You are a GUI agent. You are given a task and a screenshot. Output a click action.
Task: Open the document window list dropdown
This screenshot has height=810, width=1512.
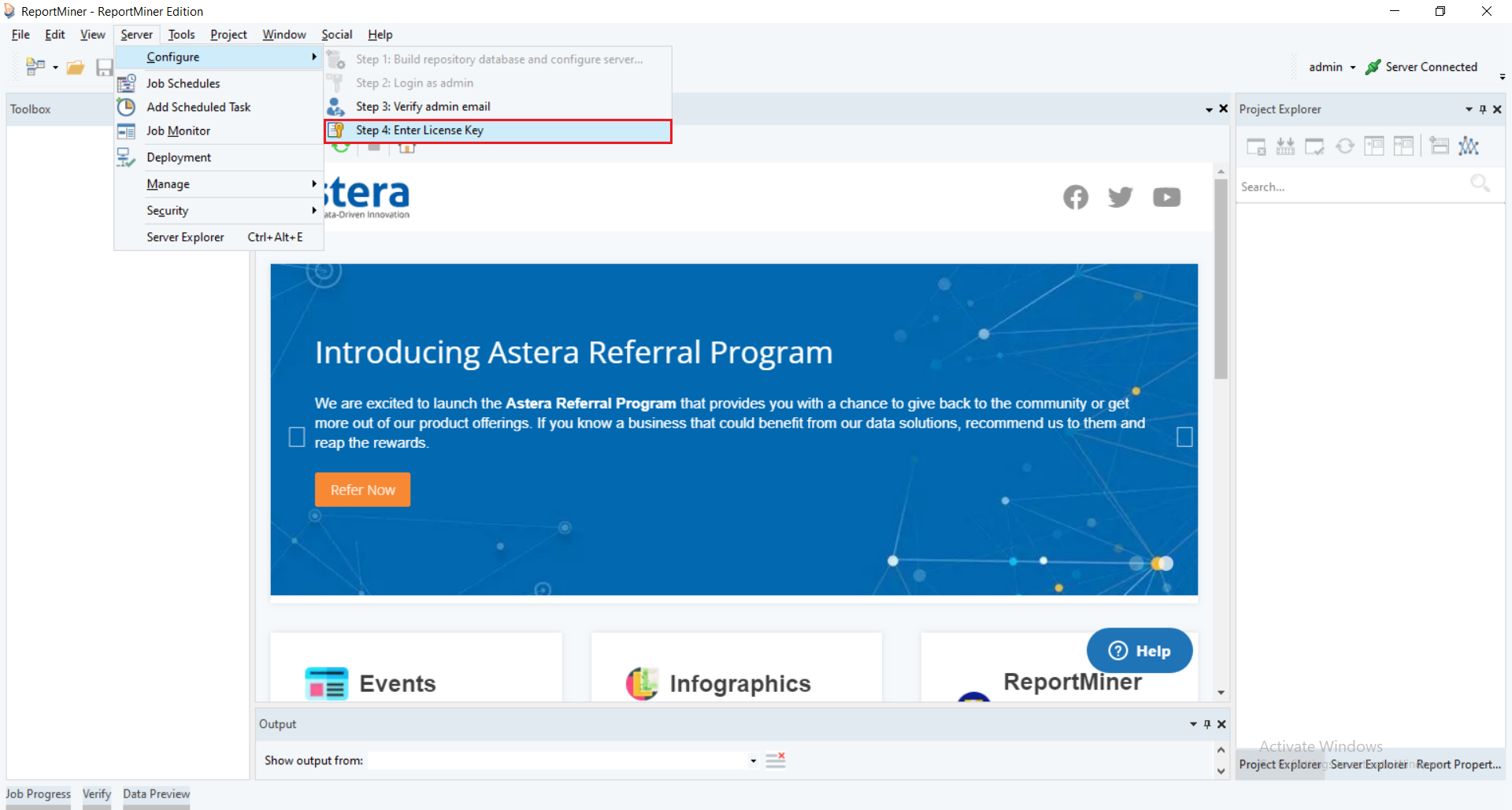tap(1209, 109)
